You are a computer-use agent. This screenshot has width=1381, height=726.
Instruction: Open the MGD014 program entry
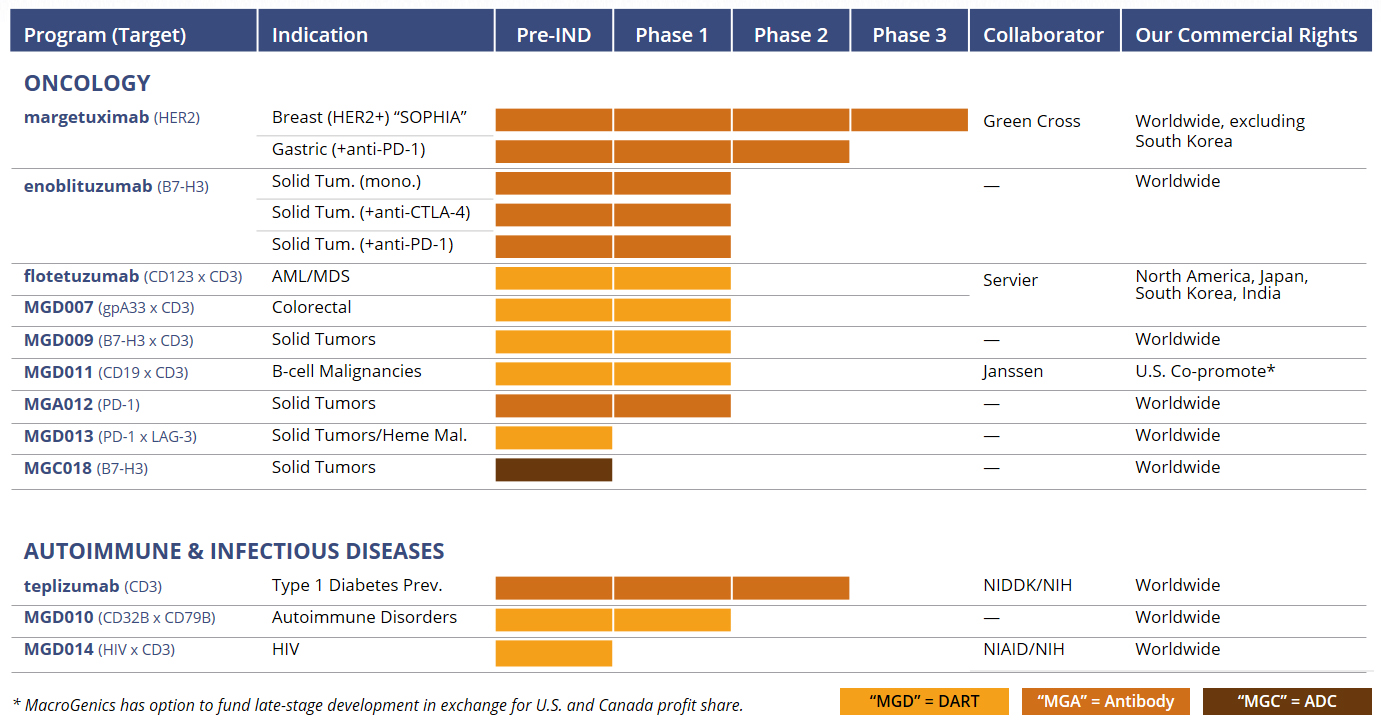tap(58, 649)
